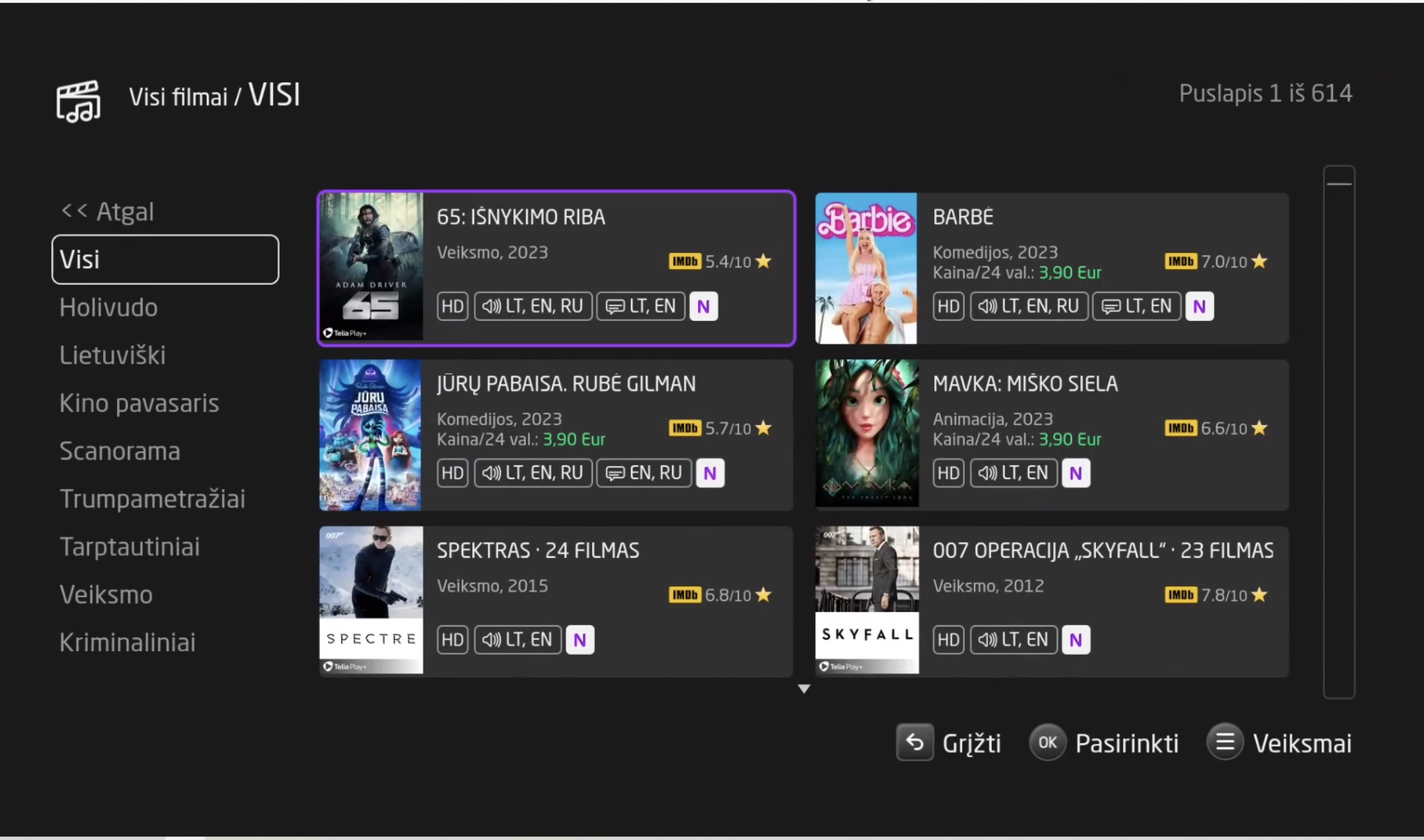The width and height of the screenshot is (1424, 840).
Task: Click the N badge on Barbė card
Action: tap(1199, 306)
